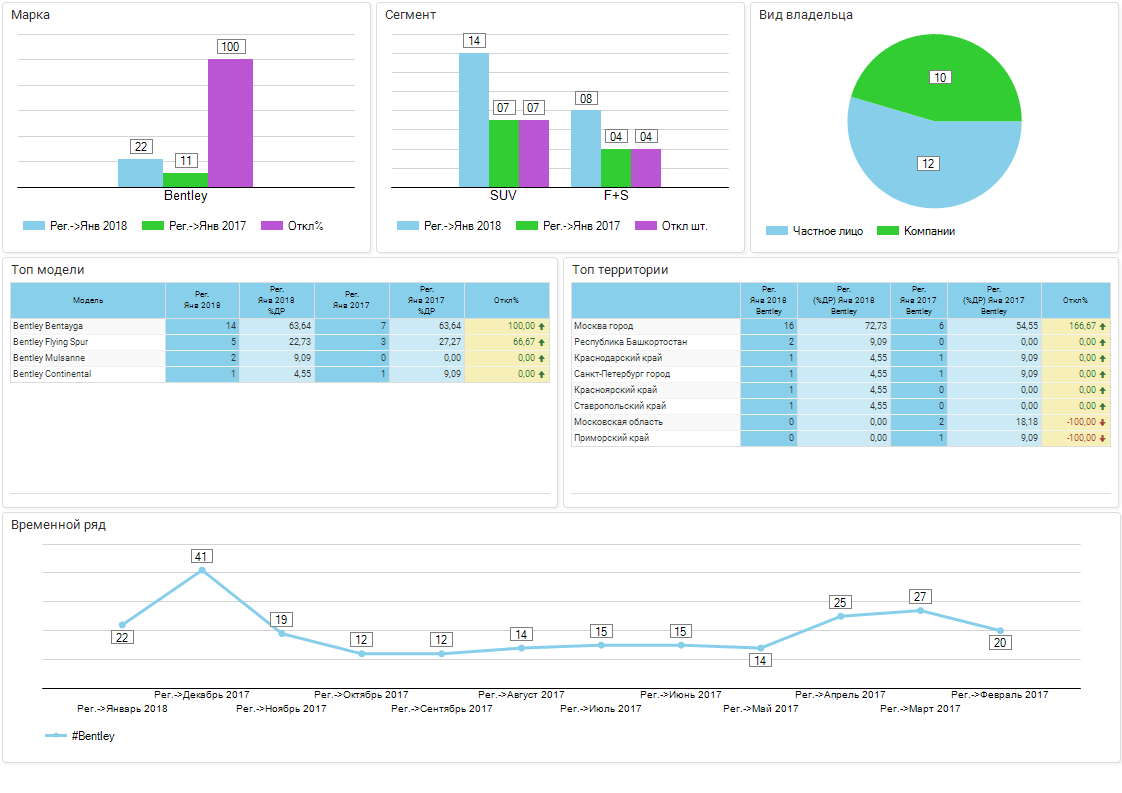Click the green Компании legend swatch
Viewport: 1122px width, 793px height.
(x=888, y=230)
